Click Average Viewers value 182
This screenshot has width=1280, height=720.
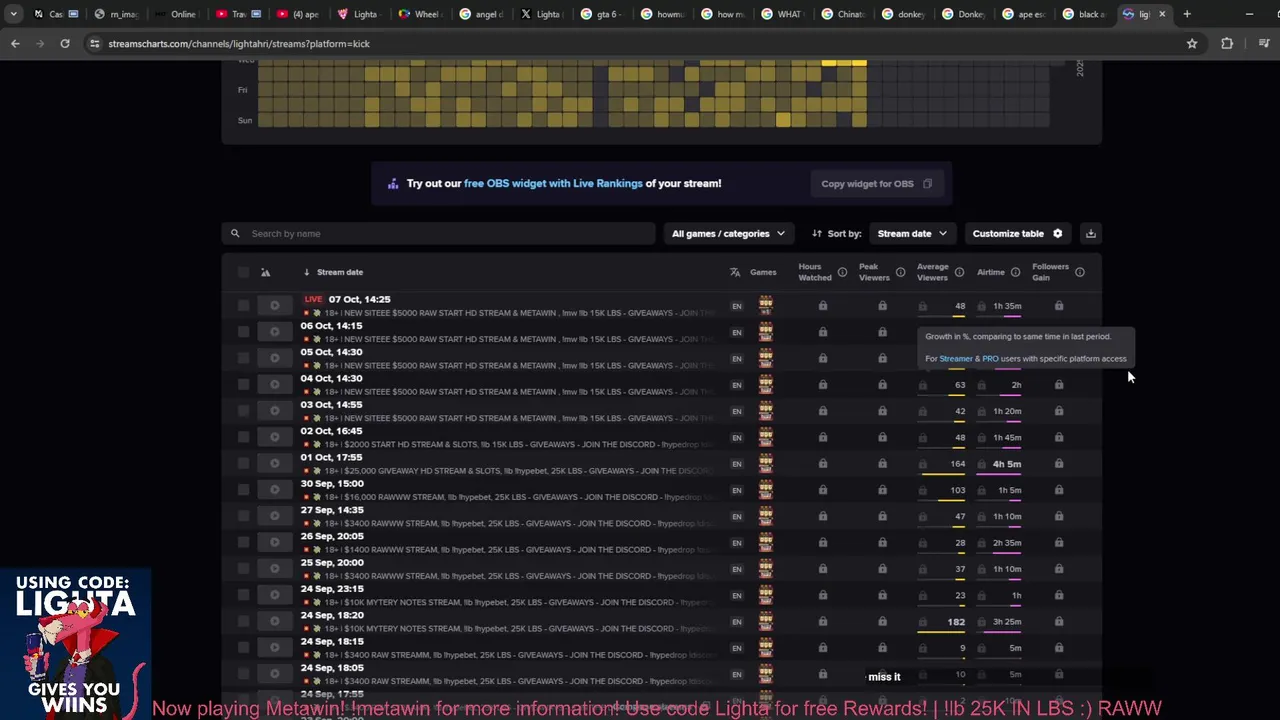coord(956,622)
